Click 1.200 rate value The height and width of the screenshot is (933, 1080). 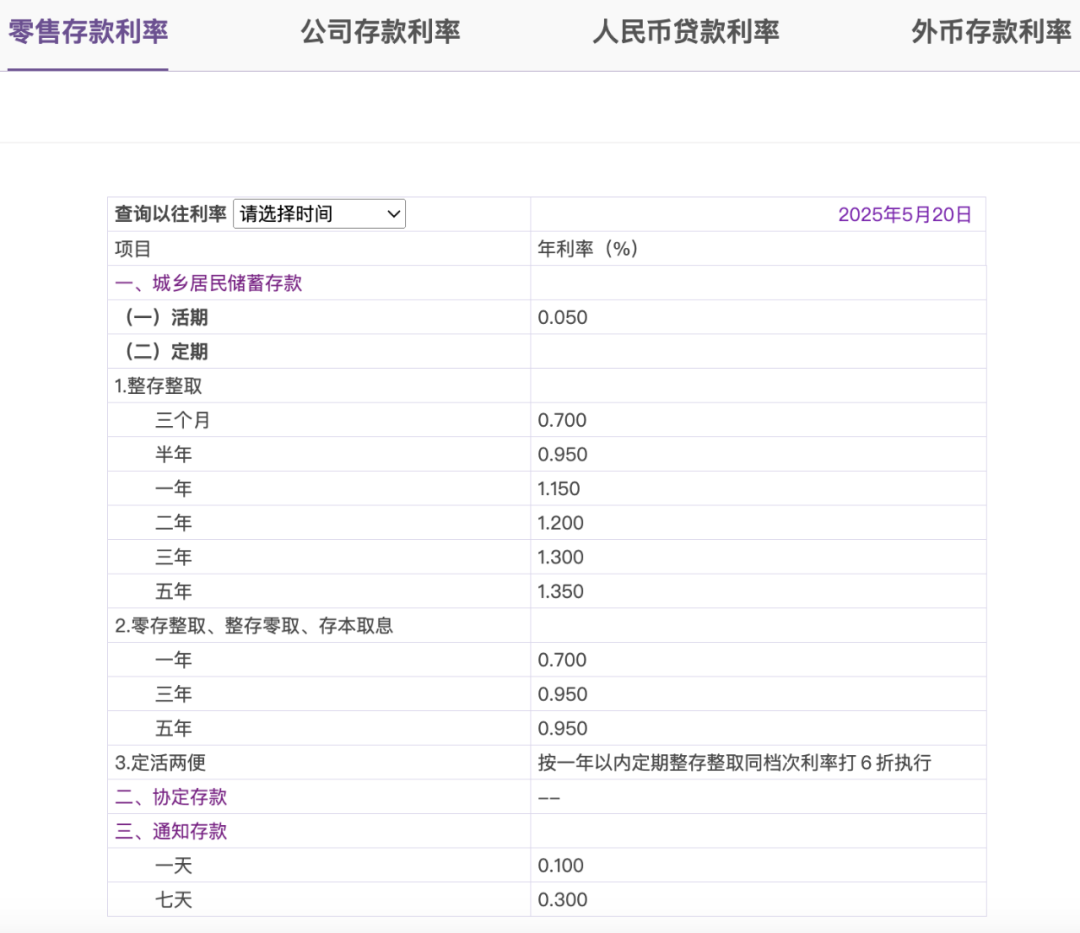560,523
